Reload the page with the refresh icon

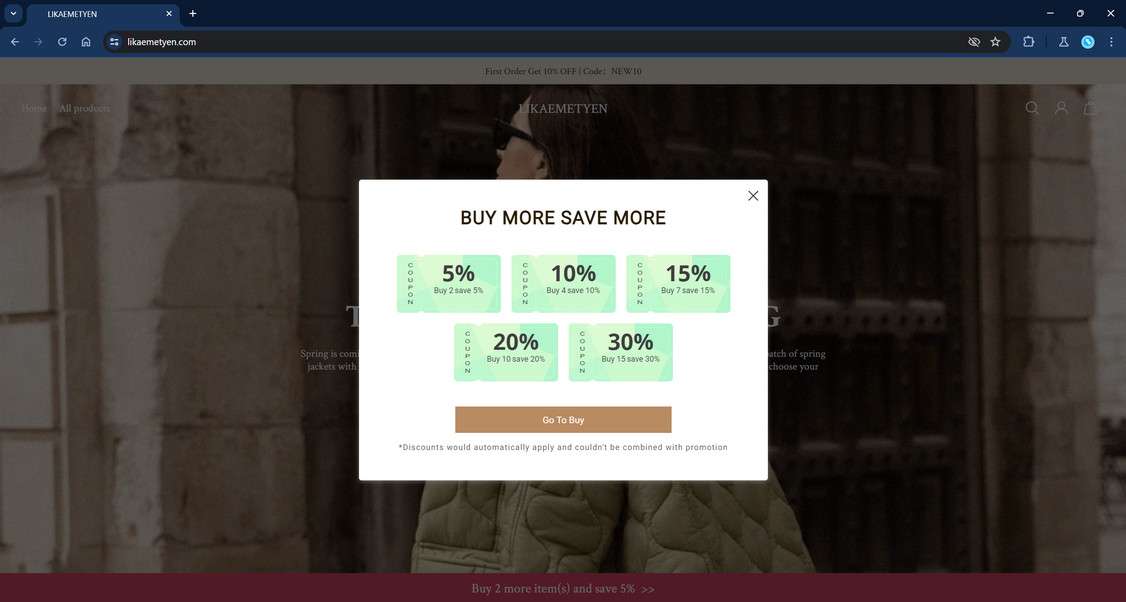62,42
